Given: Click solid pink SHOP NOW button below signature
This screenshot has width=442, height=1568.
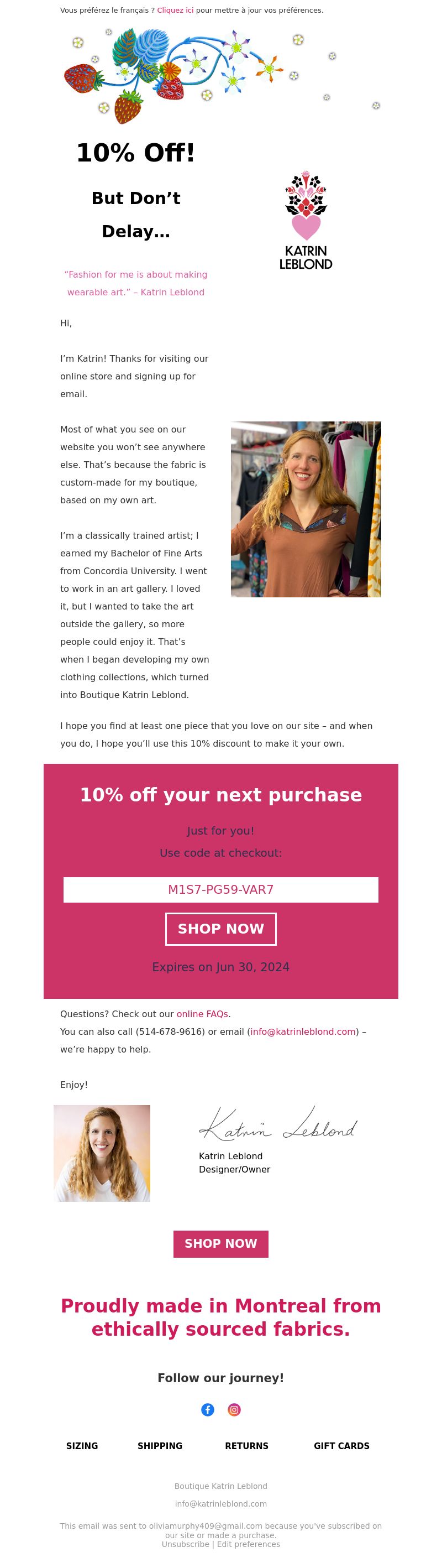Looking at the screenshot, I should [220, 1243].
